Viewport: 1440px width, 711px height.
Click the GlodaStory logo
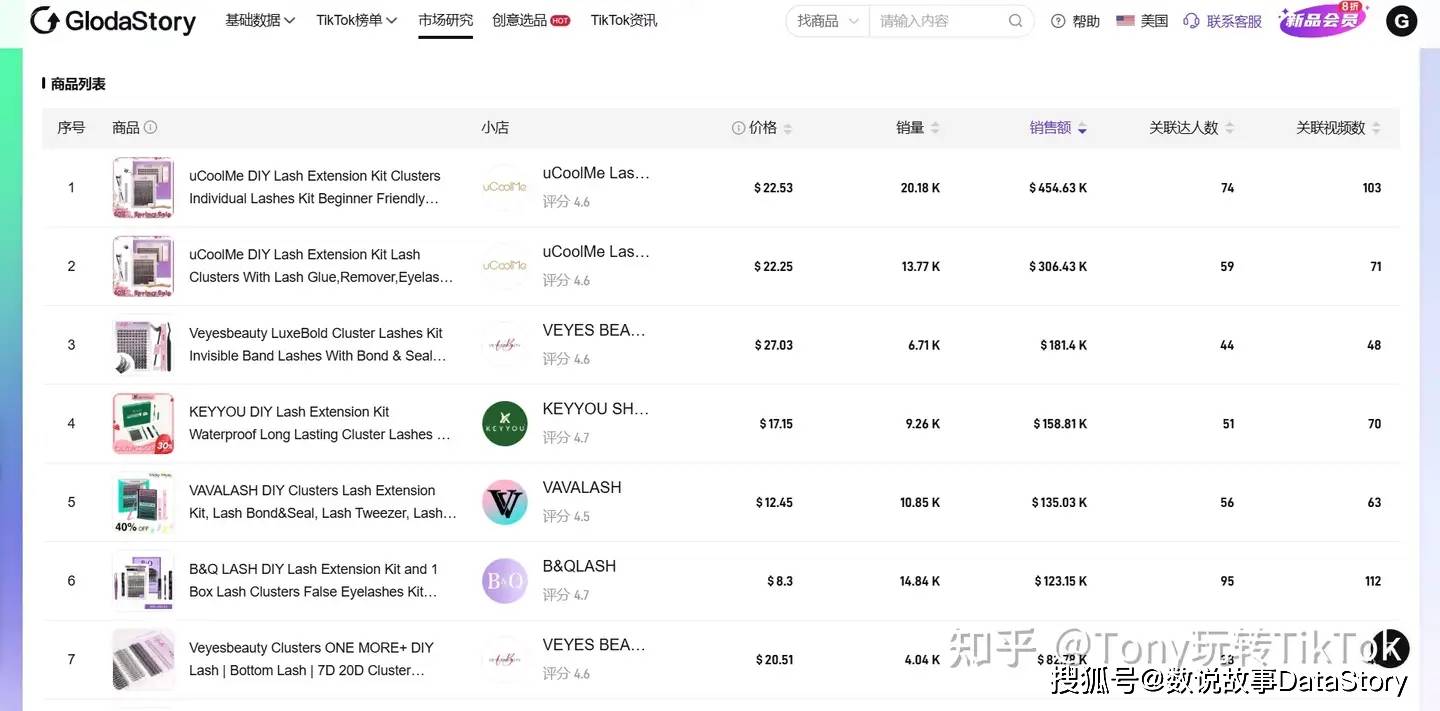tap(113, 21)
